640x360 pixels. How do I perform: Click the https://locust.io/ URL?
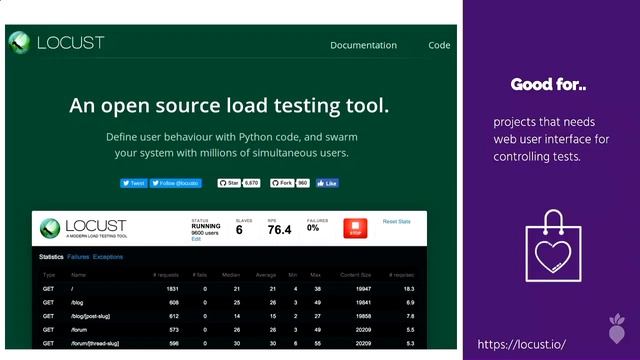pos(522,344)
